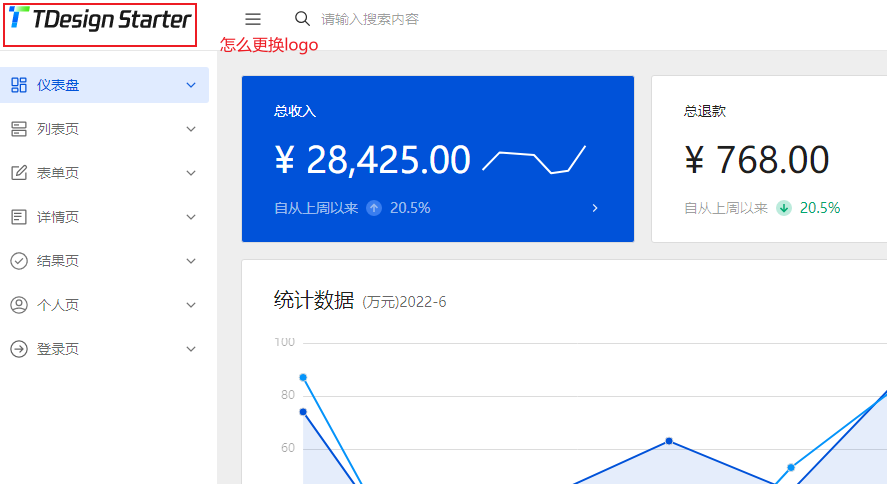Click the 结果页 check-circle icon
The image size is (887, 484).
click(x=19, y=261)
